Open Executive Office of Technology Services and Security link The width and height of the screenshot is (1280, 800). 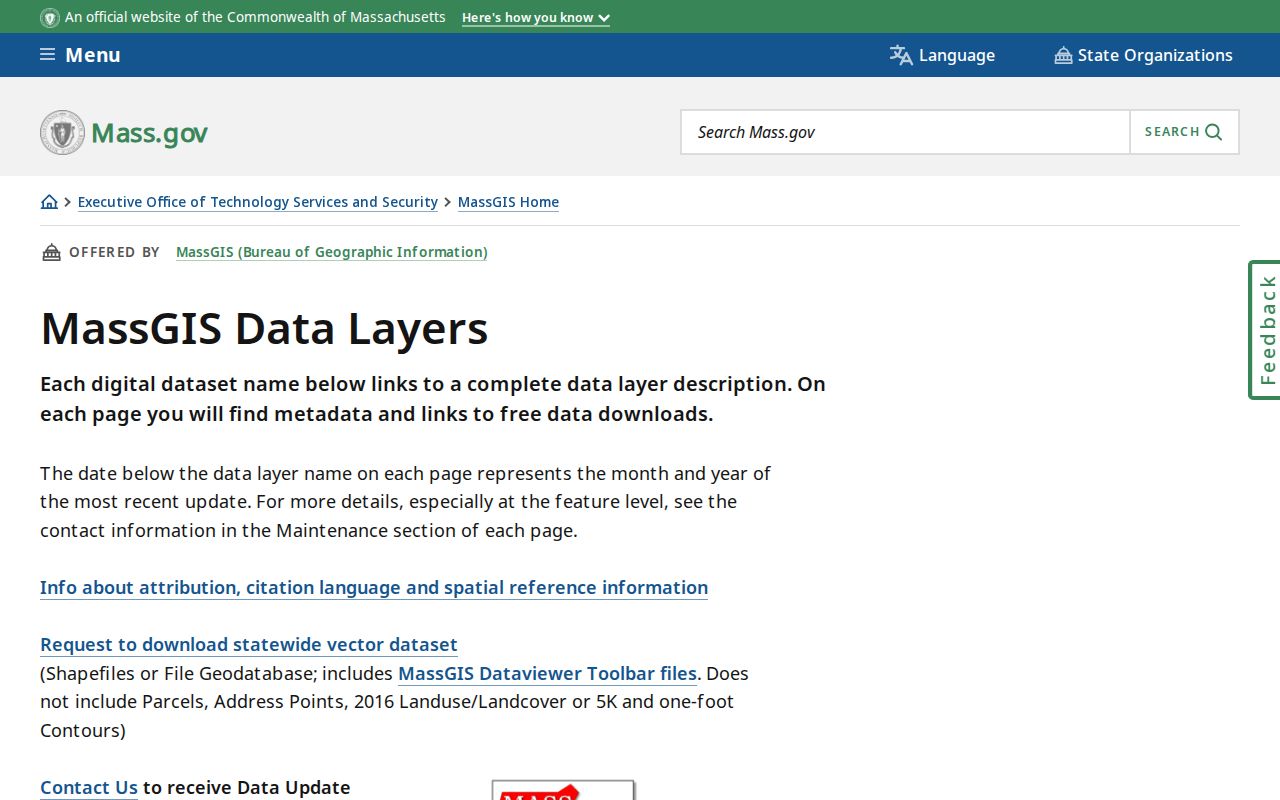[x=258, y=202]
